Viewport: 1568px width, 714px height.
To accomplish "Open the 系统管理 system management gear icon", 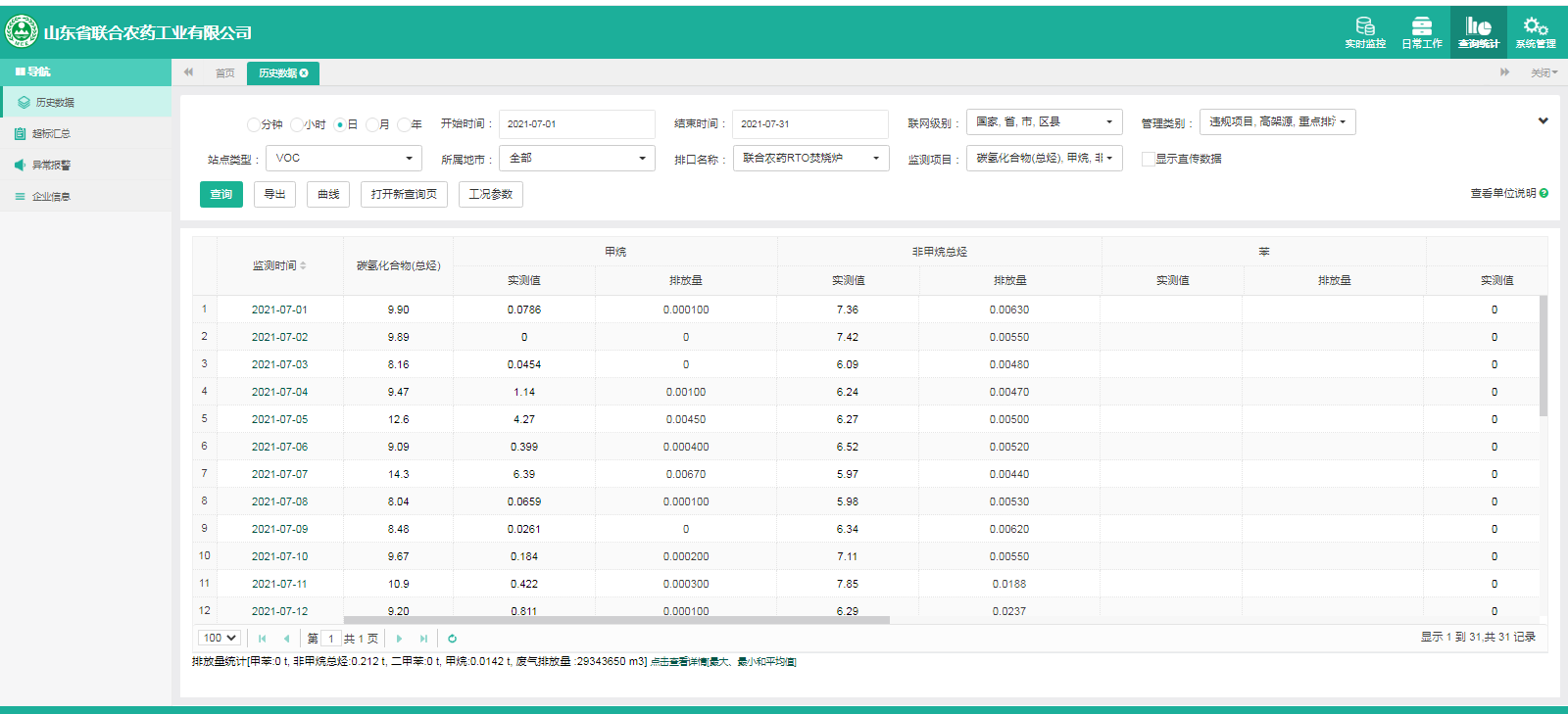I will point(1535,27).
